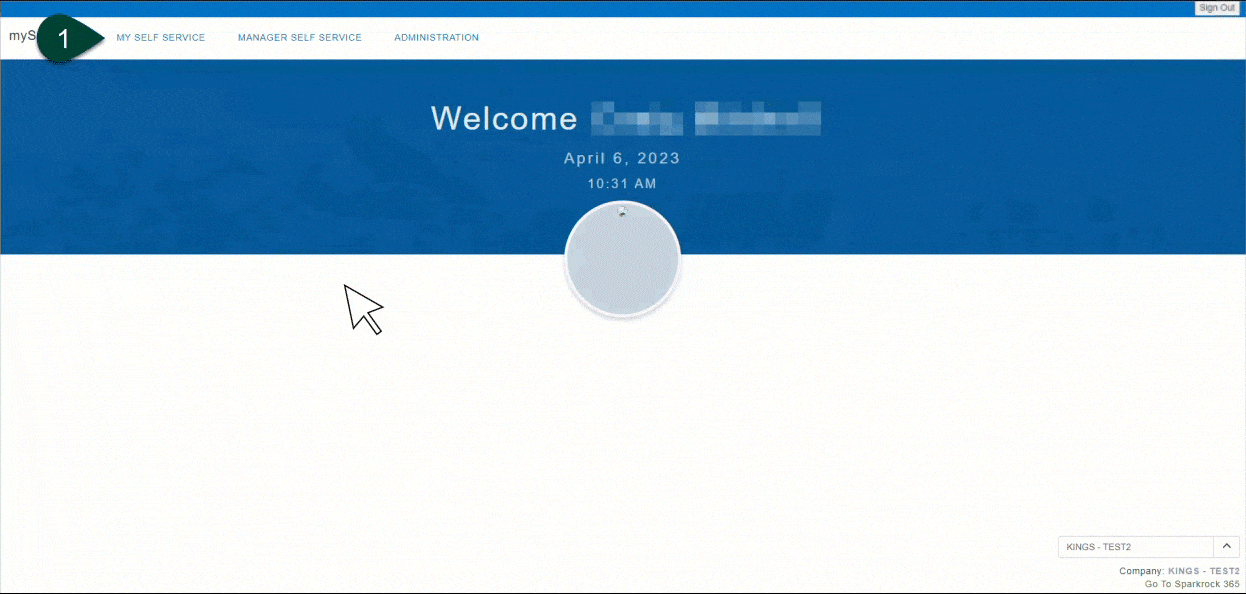The image size is (1246, 594).
Task: Follow the Go To Sparkrock 365 link
Action: tap(1192, 584)
